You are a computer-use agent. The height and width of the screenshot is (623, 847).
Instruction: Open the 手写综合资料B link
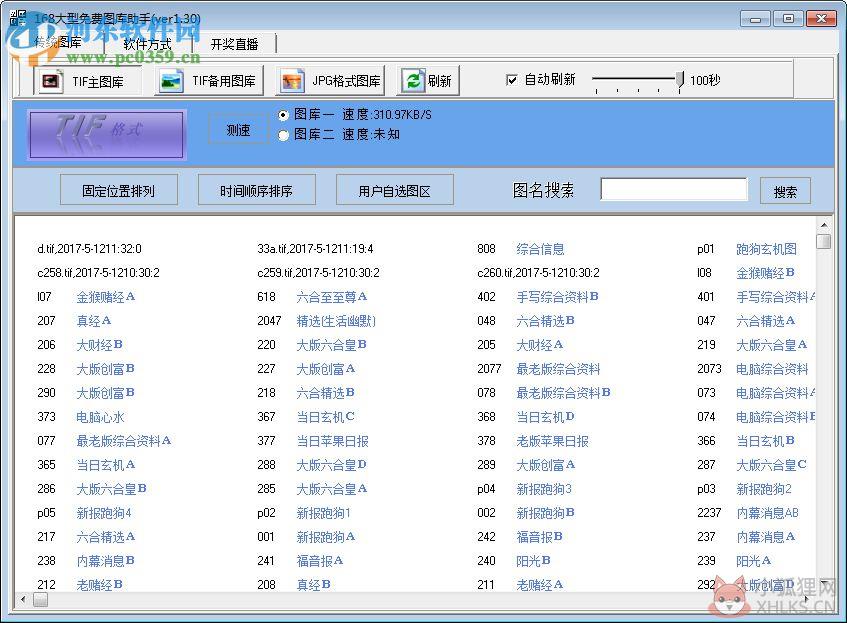[x=557, y=297]
